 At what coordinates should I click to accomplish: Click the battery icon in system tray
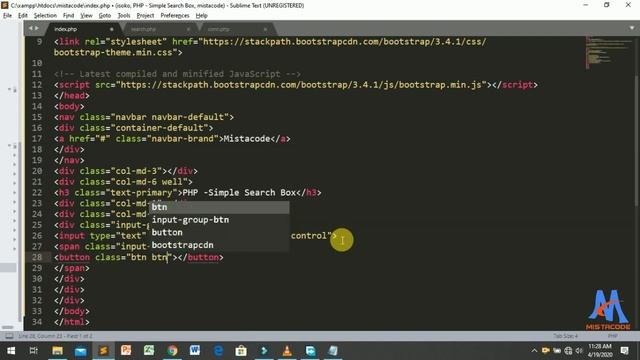[x=557, y=351]
